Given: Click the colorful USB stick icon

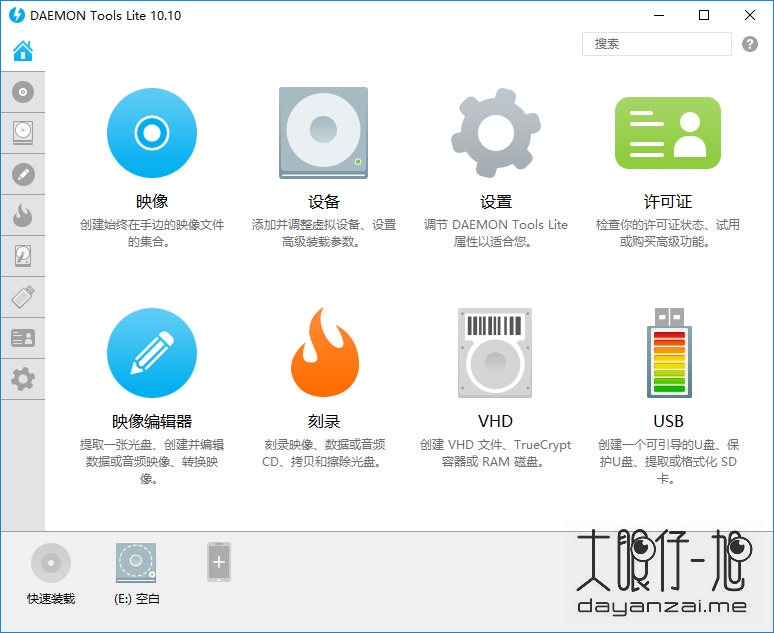Looking at the screenshot, I should pos(669,353).
